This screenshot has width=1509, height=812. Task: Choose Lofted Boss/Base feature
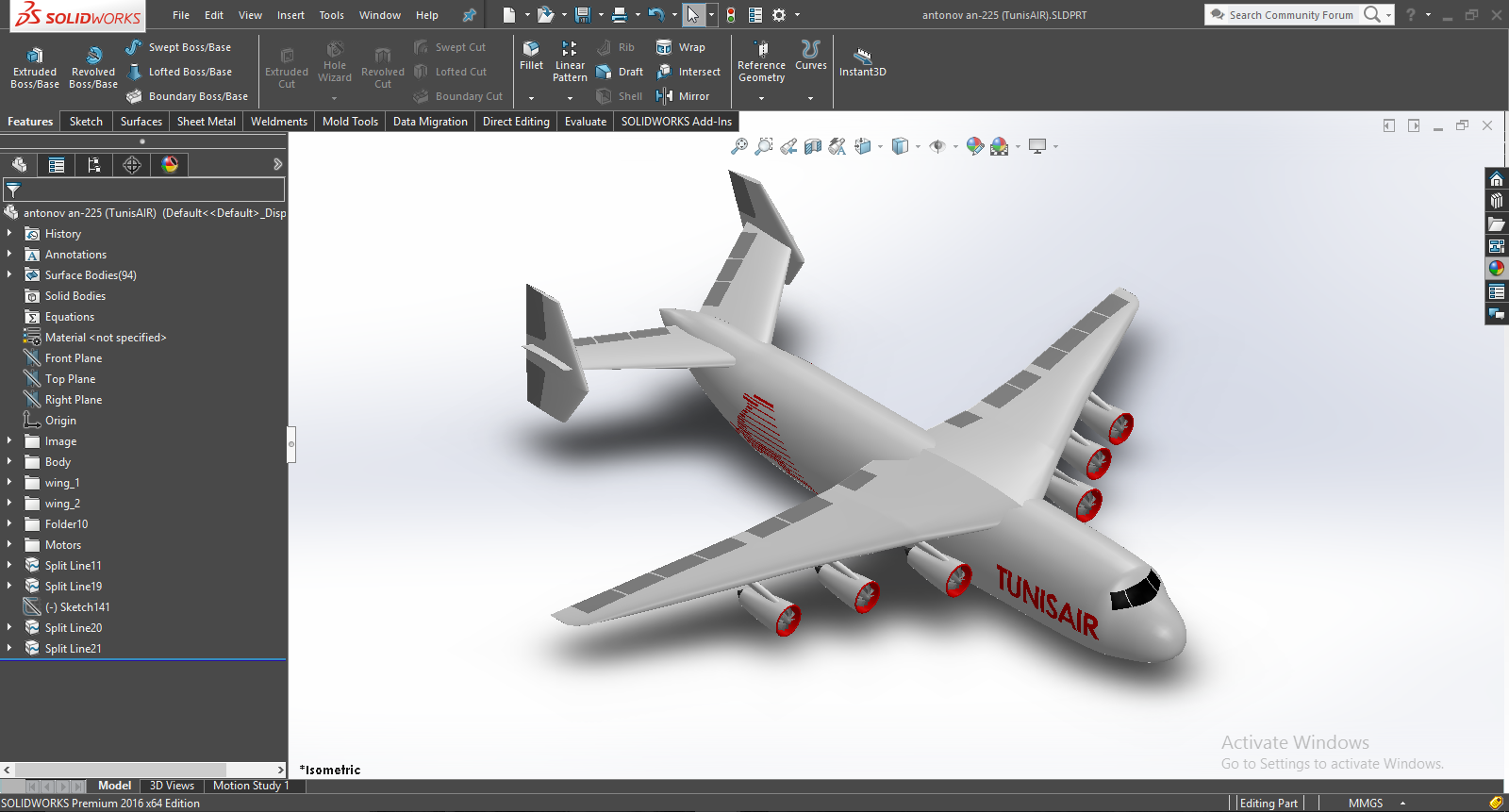pos(178,72)
